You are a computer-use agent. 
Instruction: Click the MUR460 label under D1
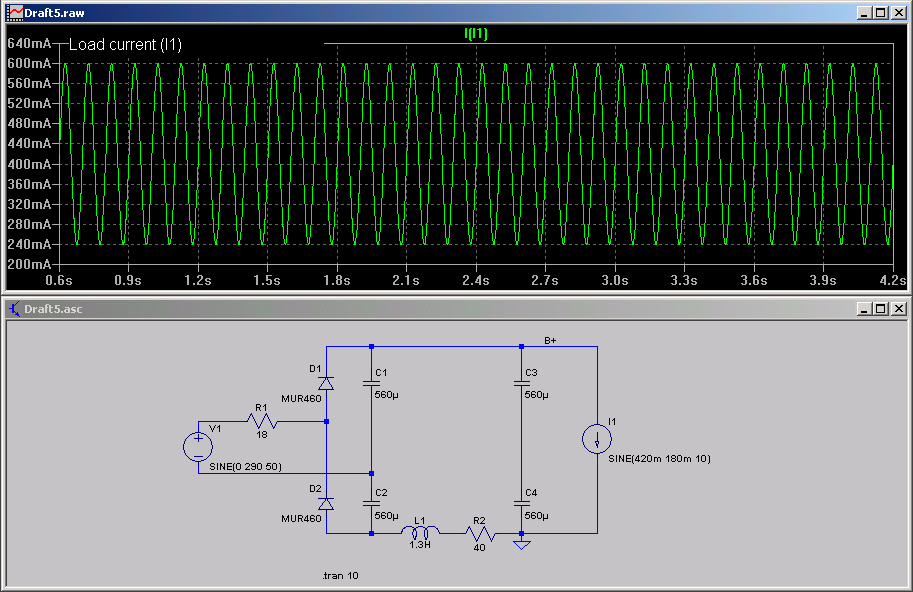click(x=301, y=399)
